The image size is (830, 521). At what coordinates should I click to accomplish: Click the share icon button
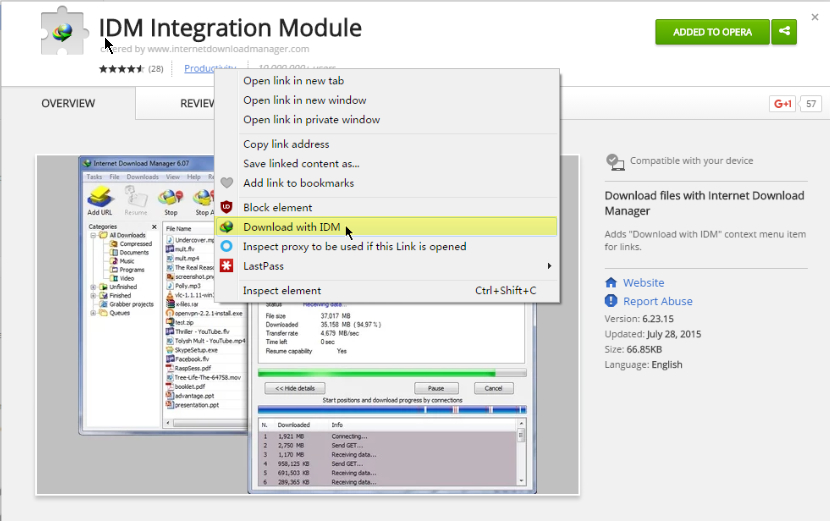(784, 32)
